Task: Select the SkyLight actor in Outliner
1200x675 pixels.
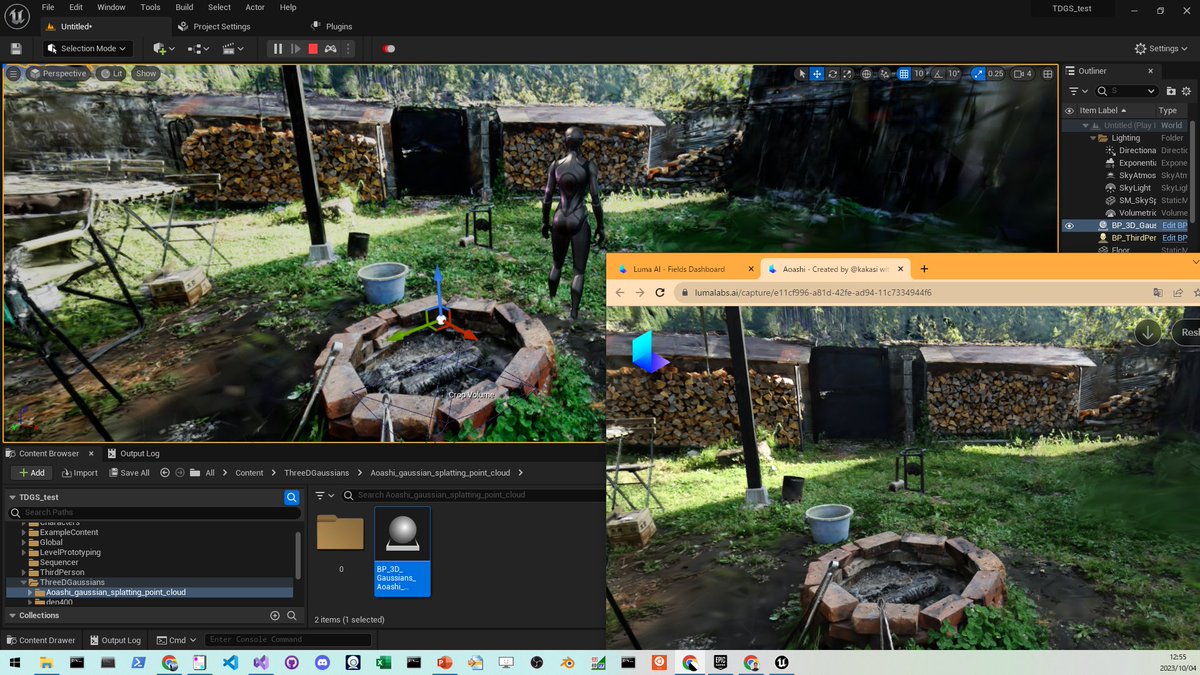Action: 1134,188
